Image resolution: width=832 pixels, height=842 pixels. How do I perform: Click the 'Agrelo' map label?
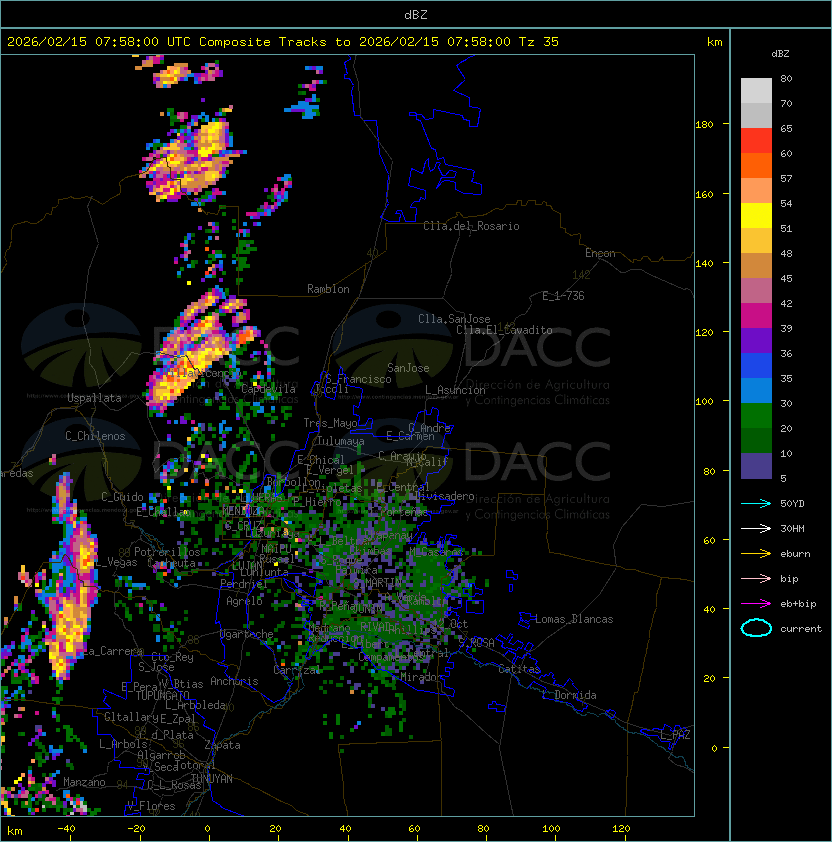[x=244, y=601]
